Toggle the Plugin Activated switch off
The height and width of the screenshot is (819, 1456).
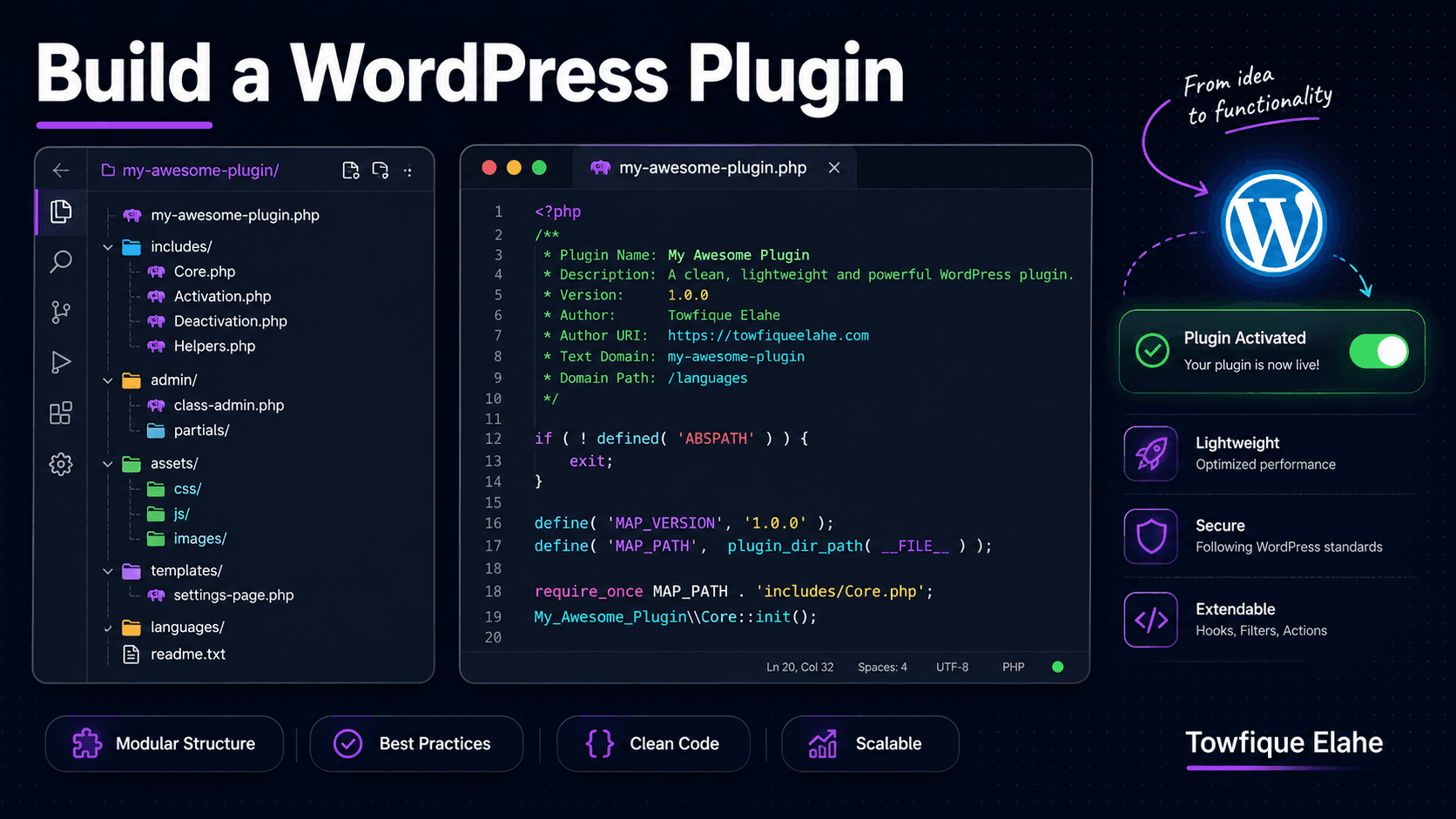(x=1378, y=352)
